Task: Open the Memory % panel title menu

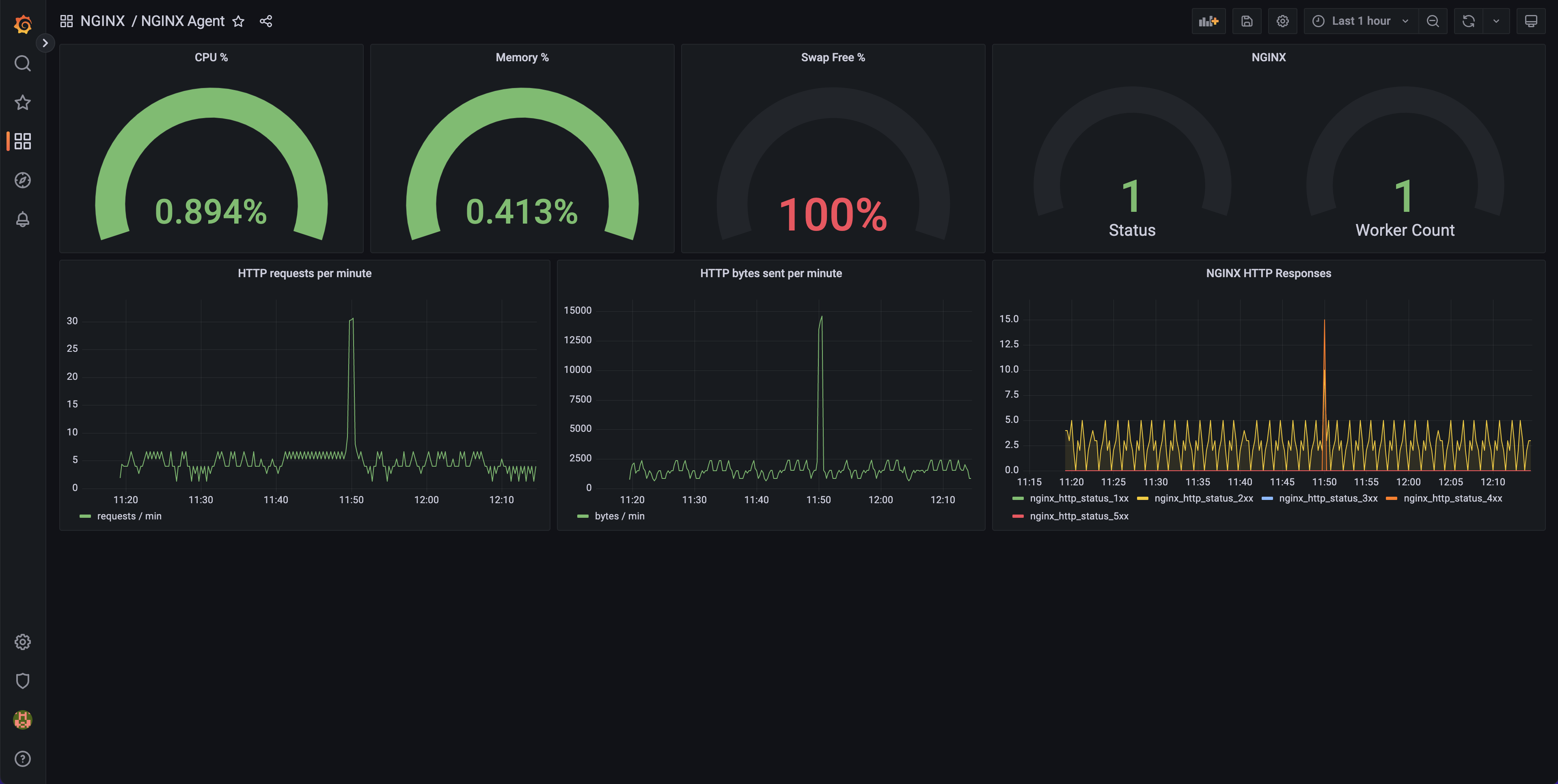Action: tap(522, 58)
